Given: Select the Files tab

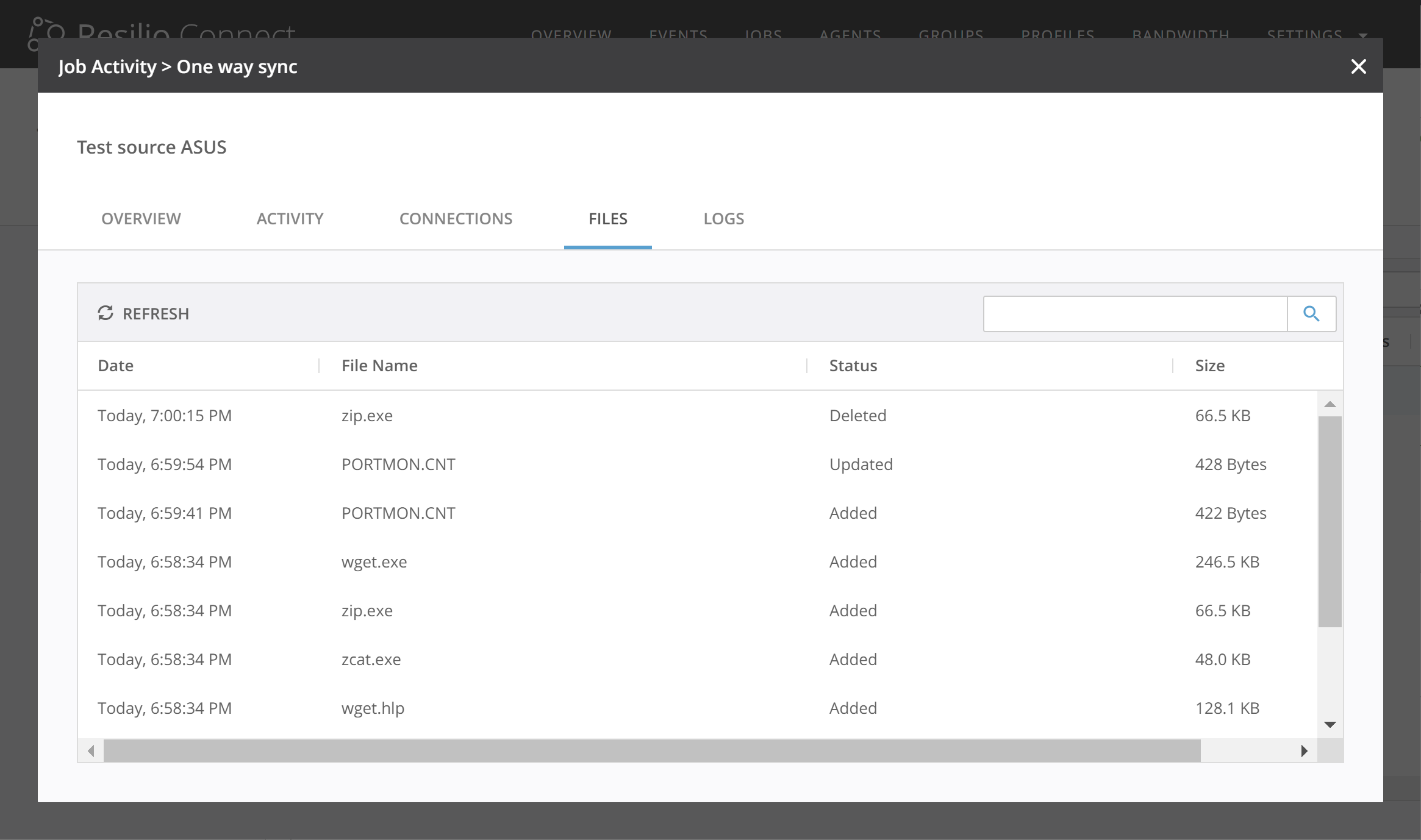Looking at the screenshot, I should coord(607,219).
